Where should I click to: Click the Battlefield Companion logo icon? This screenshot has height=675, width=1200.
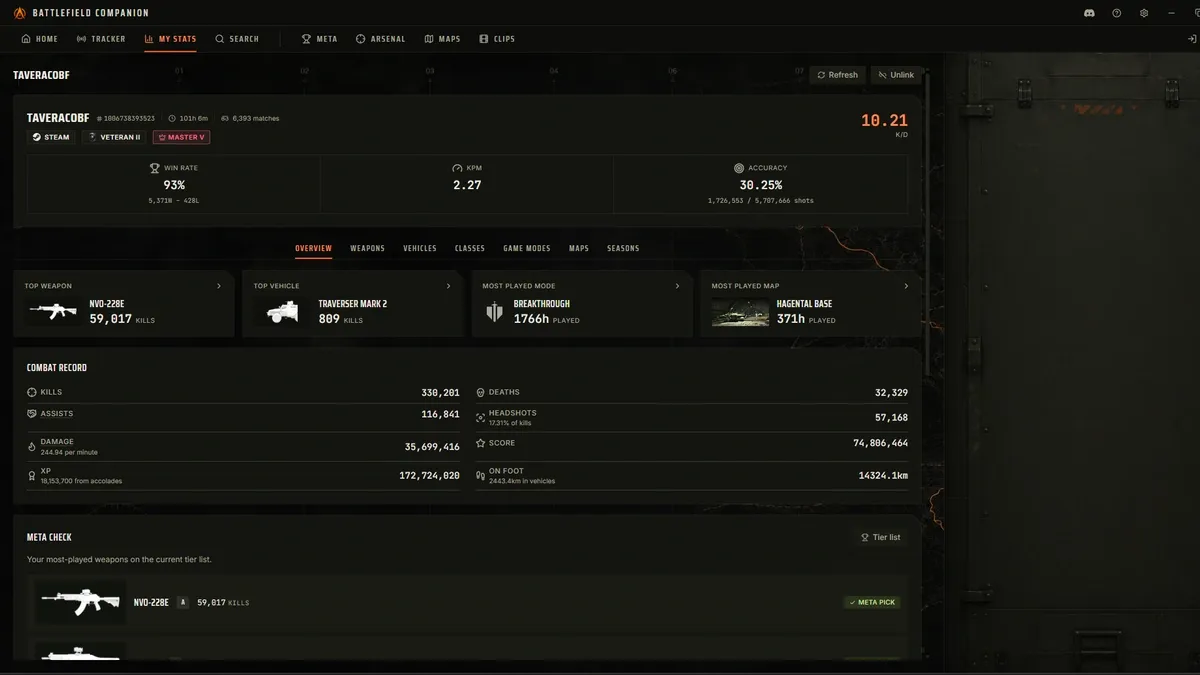tap(20, 13)
